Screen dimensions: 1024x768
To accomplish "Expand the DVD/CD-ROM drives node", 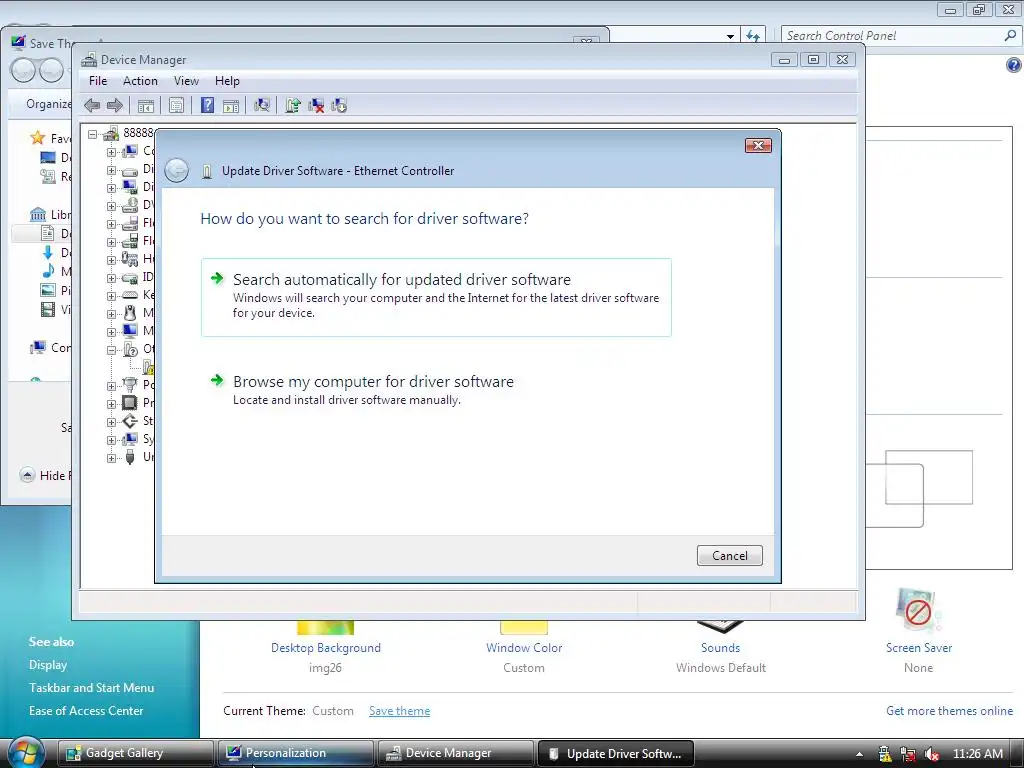I will (111, 206).
